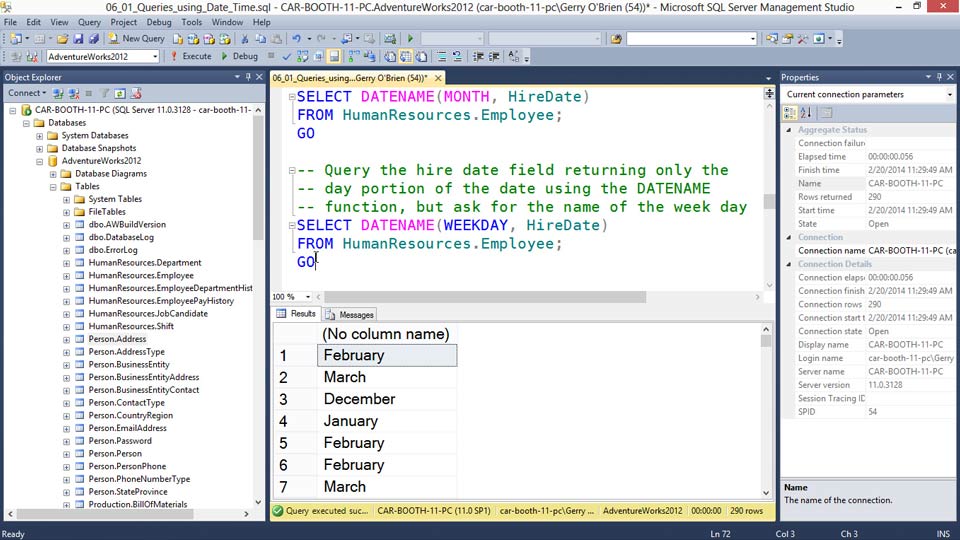Collapse the Tables folder
Image resolution: width=960 pixels, height=540 pixels.
[x=53, y=187]
